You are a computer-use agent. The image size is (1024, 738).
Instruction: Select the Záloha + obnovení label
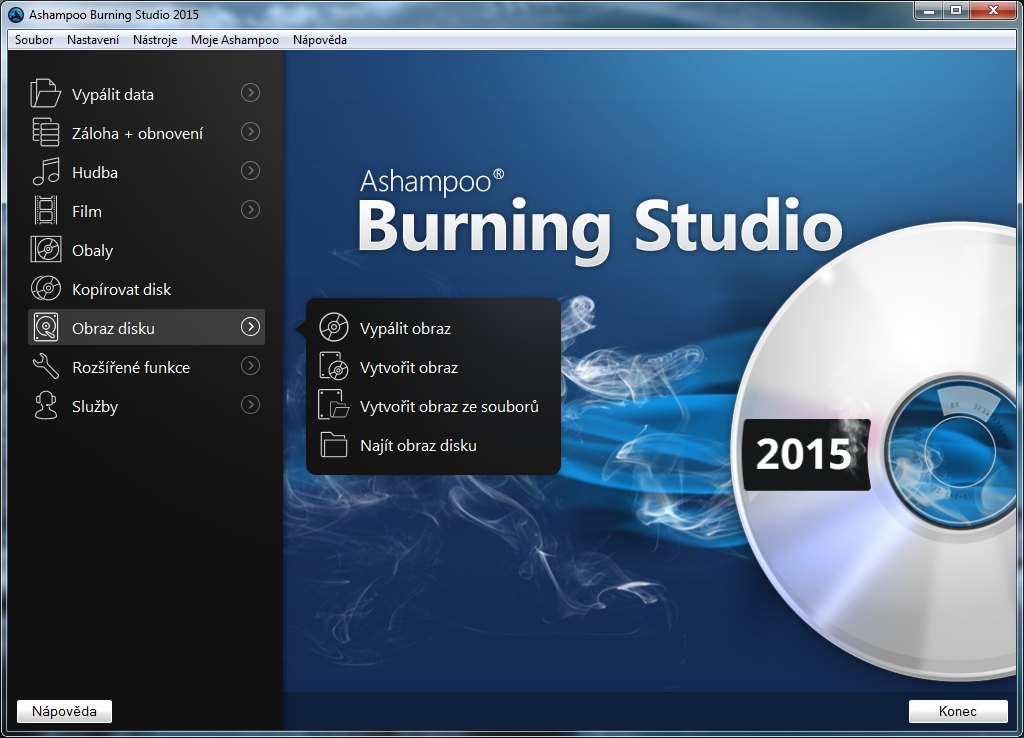[137, 134]
